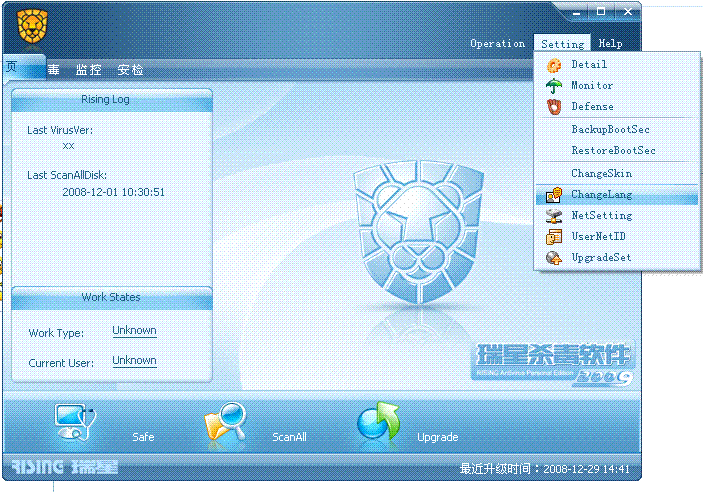Click the golden lion logo top-left
This screenshot has width=703, height=492.
tap(32, 27)
